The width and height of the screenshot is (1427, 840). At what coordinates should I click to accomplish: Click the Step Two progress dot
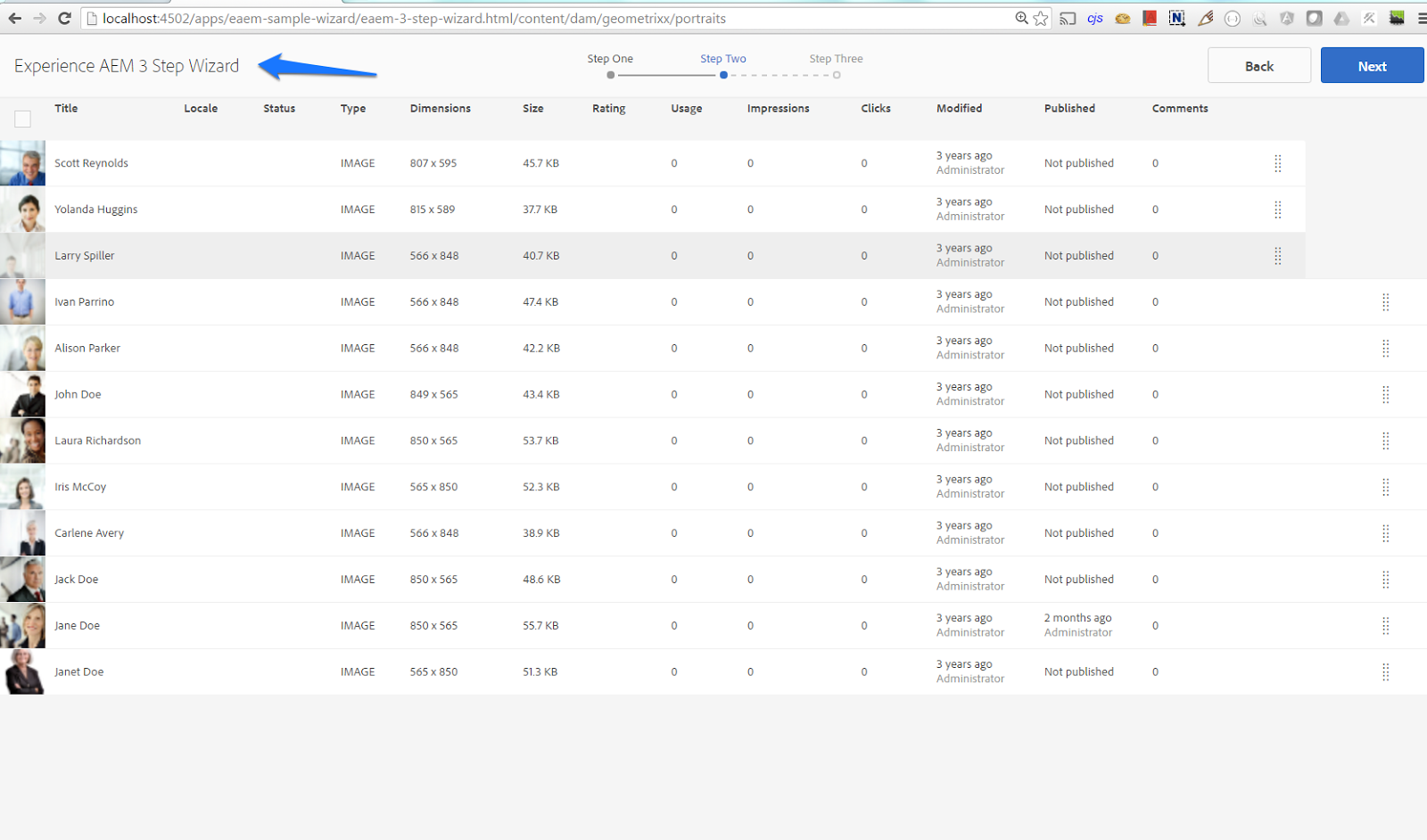pyautogui.click(x=723, y=75)
